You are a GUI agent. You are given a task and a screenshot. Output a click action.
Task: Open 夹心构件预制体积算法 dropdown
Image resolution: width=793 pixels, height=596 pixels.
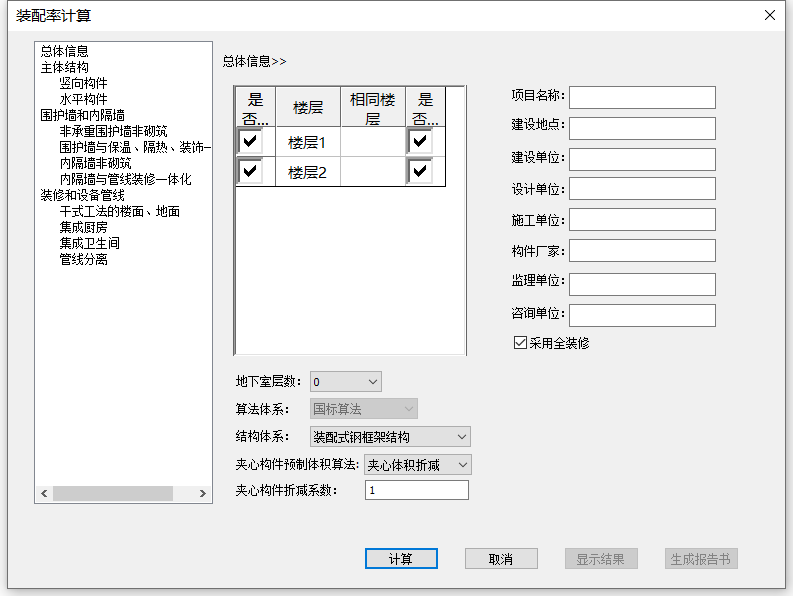(x=418, y=464)
